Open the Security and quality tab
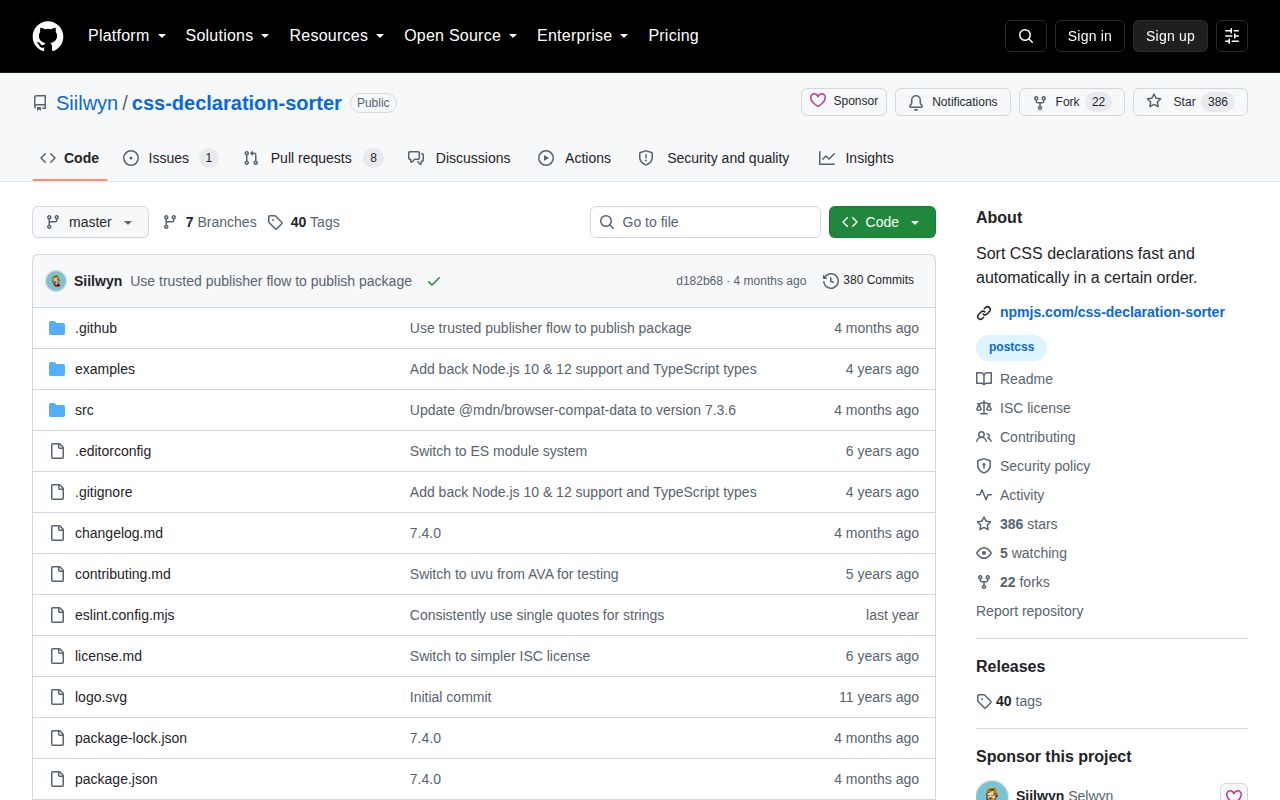 (714, 158)
